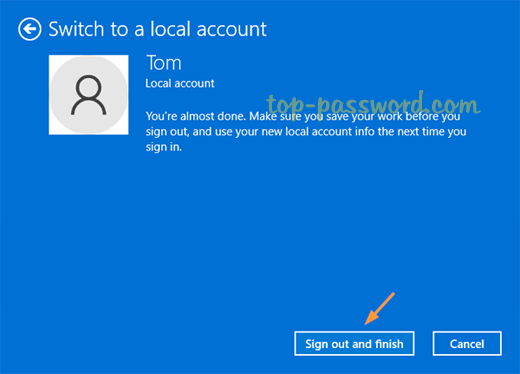Image resolution: width=520 pixels, height=374 pixels.
Task: Click the text line starting with sign out, and use
Action: pyautogui.click(x=306, y=132)
